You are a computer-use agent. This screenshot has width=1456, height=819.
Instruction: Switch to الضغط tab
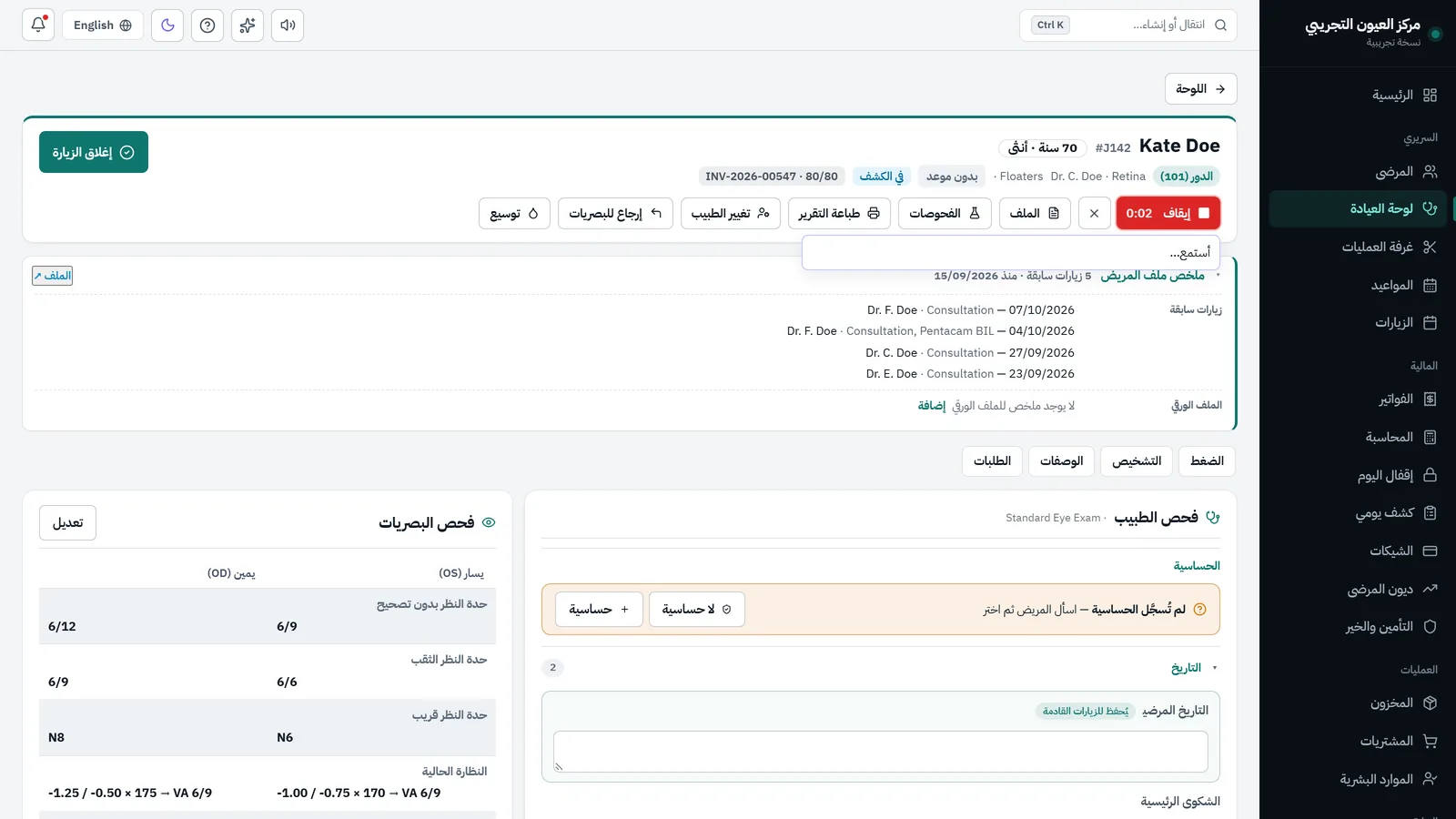point(1207,460)
